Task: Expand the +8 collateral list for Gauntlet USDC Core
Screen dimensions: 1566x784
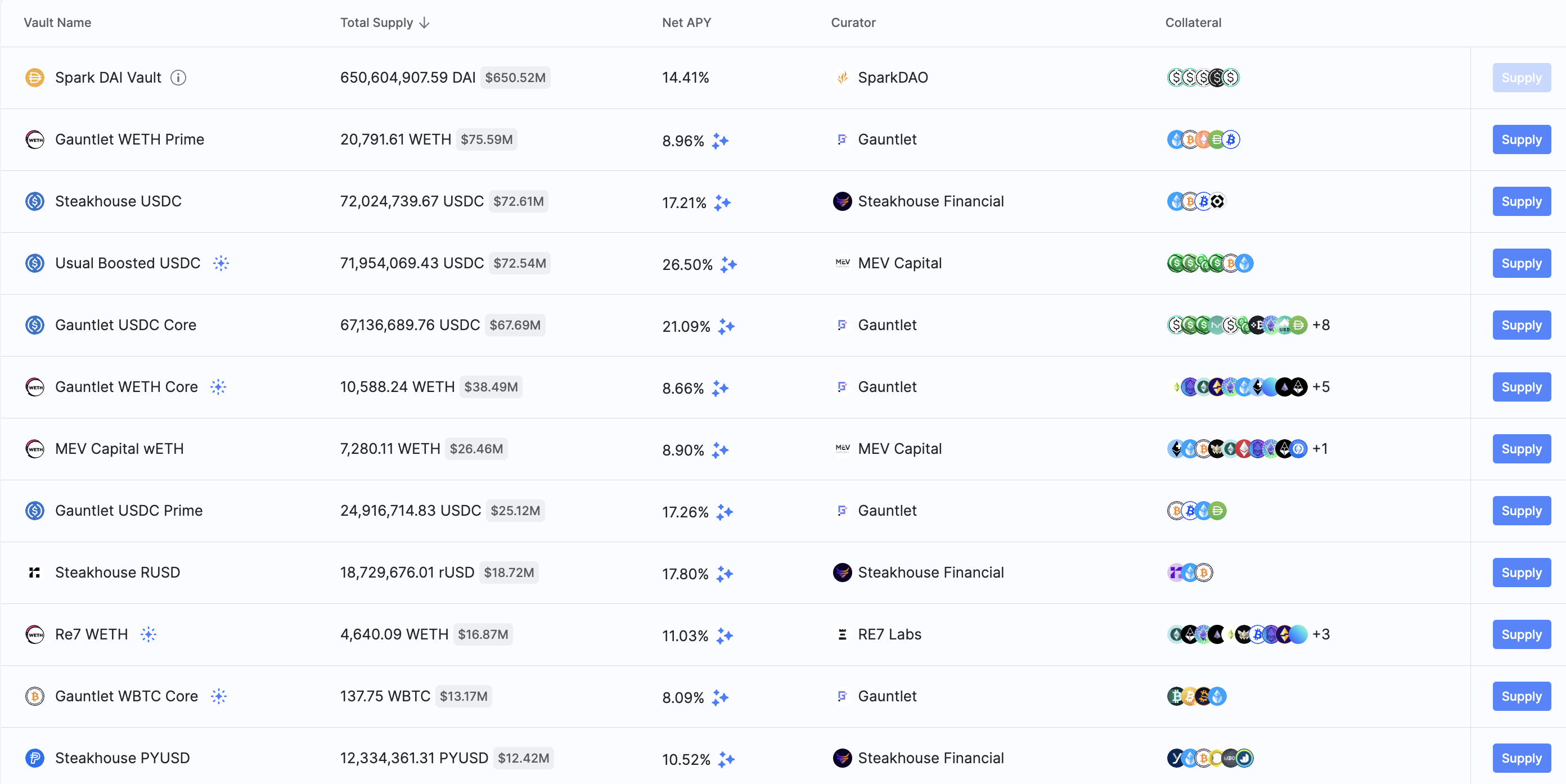Action: 1320,325
